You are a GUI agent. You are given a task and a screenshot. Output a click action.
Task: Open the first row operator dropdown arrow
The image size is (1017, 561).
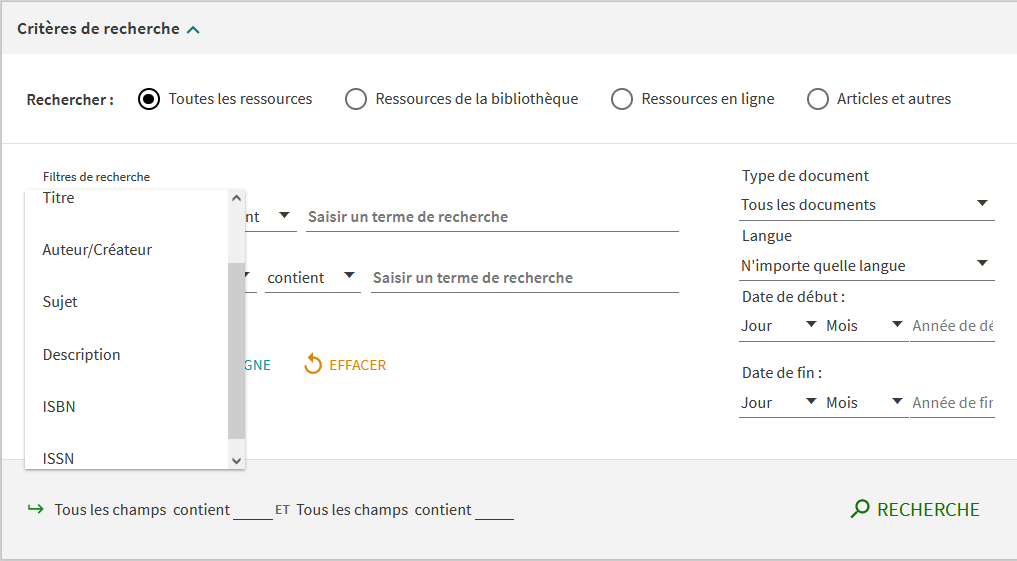pyautogui.click(x=284, y=215)
